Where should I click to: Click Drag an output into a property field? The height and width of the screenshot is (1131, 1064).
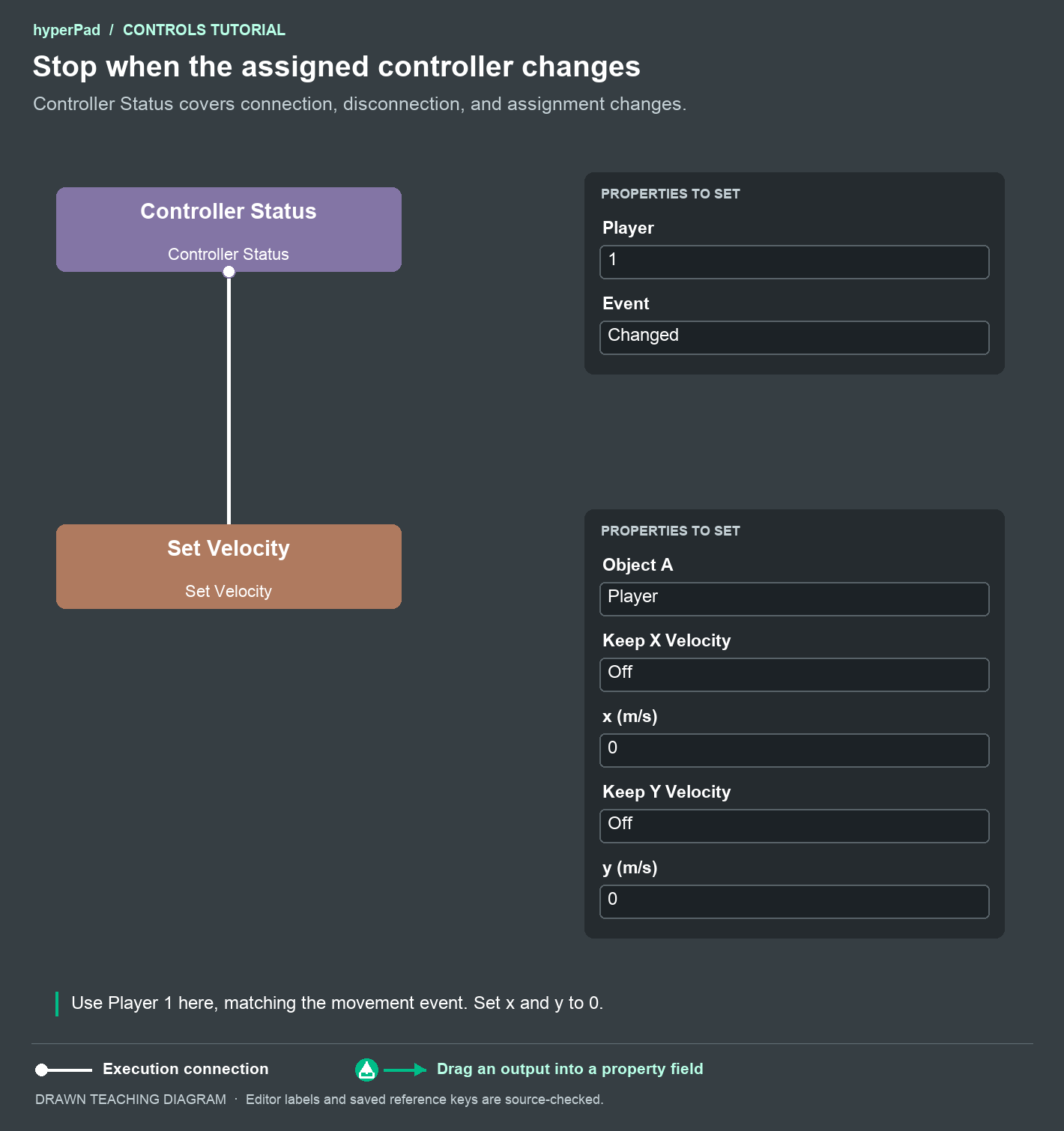(x=569, y=1069)
